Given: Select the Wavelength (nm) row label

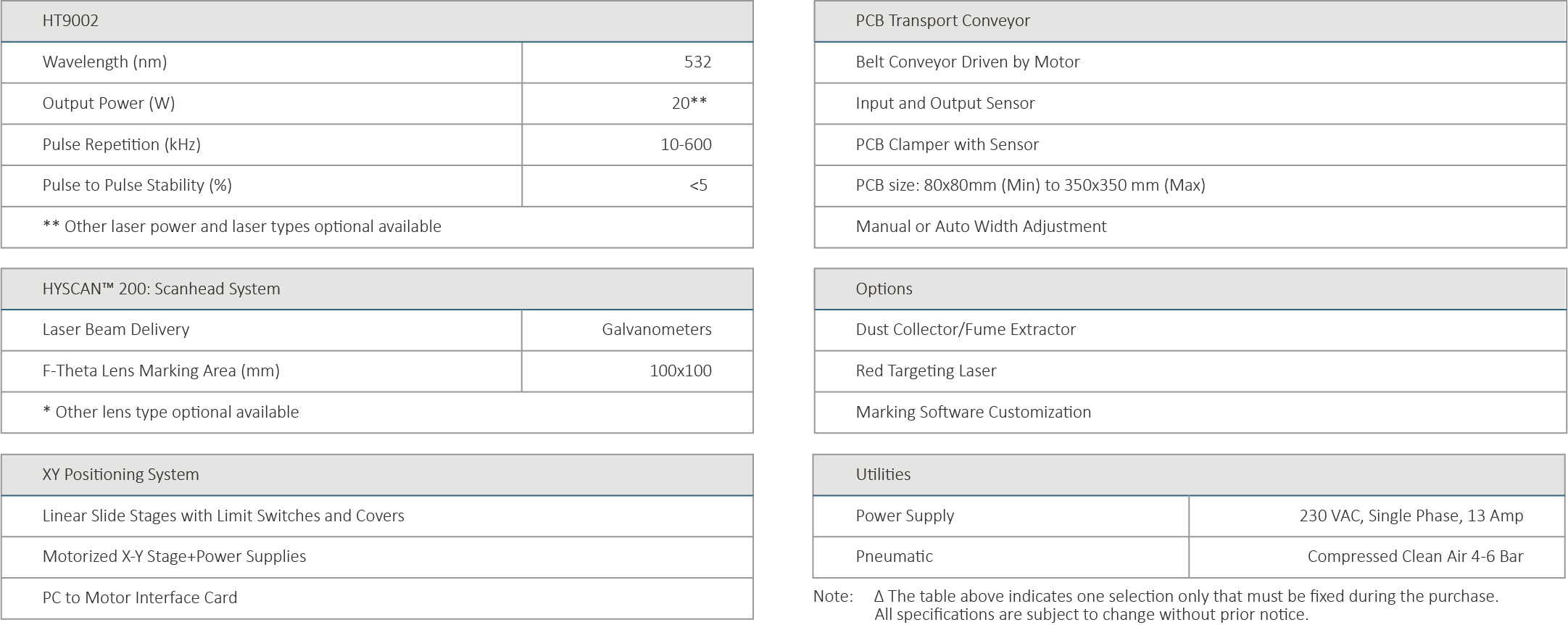Looking at the screenshot, I should (x=104, y=62).
